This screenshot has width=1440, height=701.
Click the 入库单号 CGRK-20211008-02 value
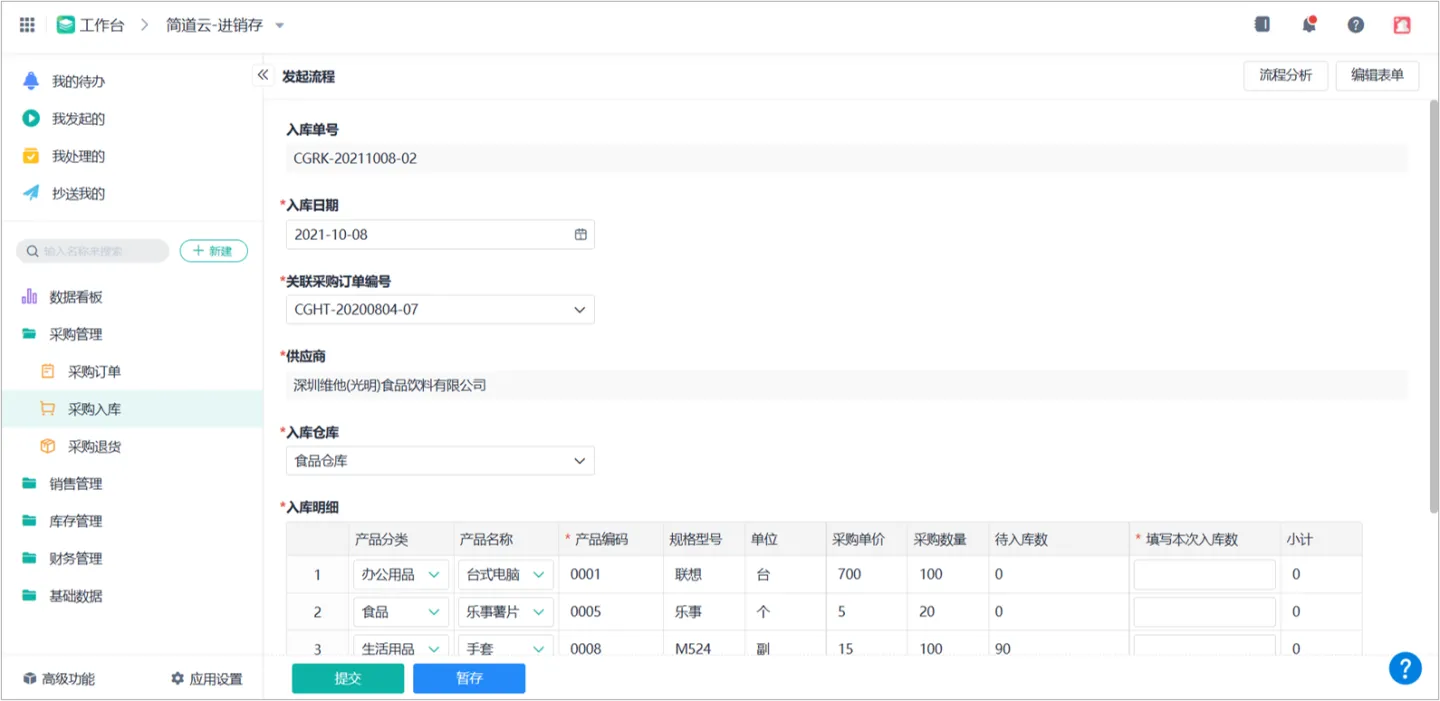(x=356, y=158)
